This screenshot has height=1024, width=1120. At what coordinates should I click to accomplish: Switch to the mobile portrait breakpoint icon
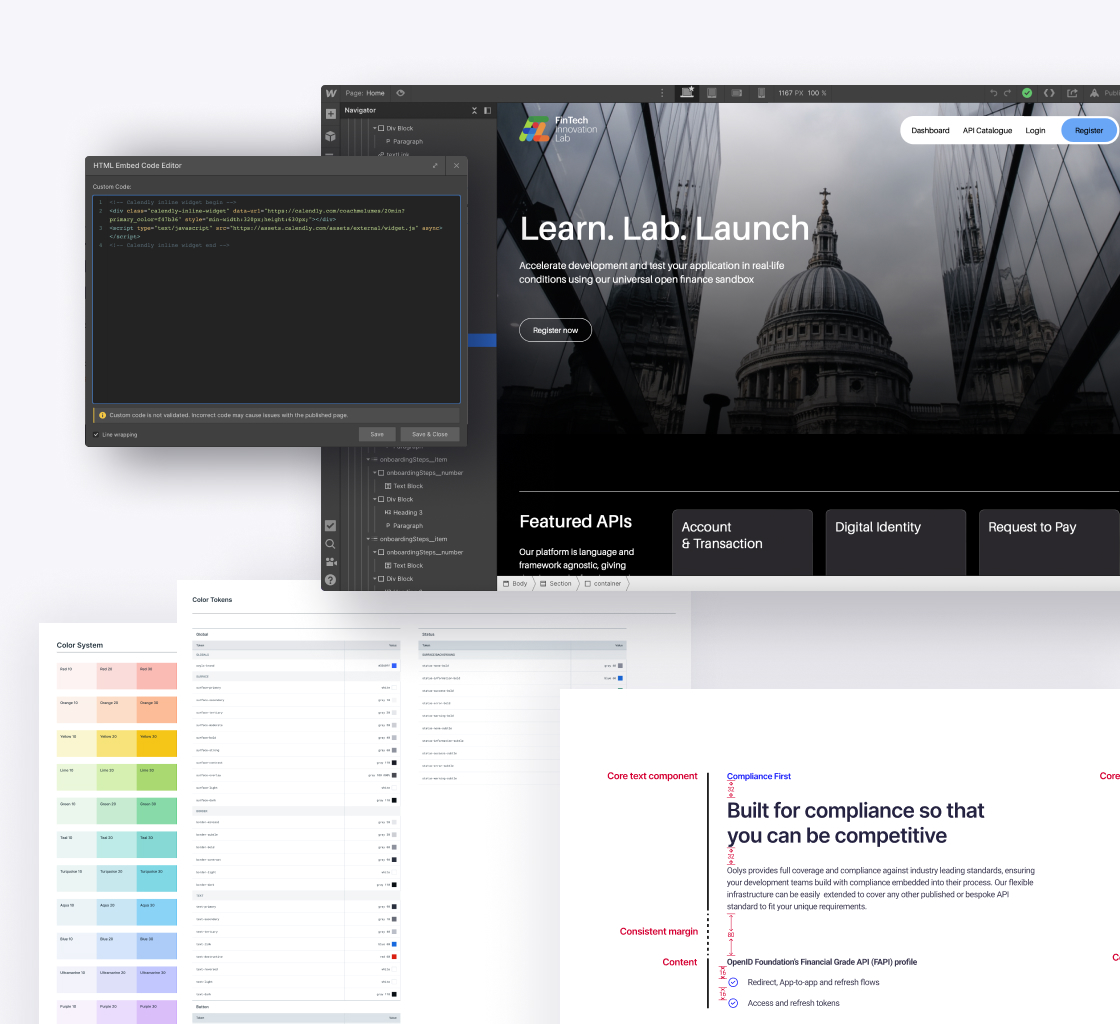[761, 93]
